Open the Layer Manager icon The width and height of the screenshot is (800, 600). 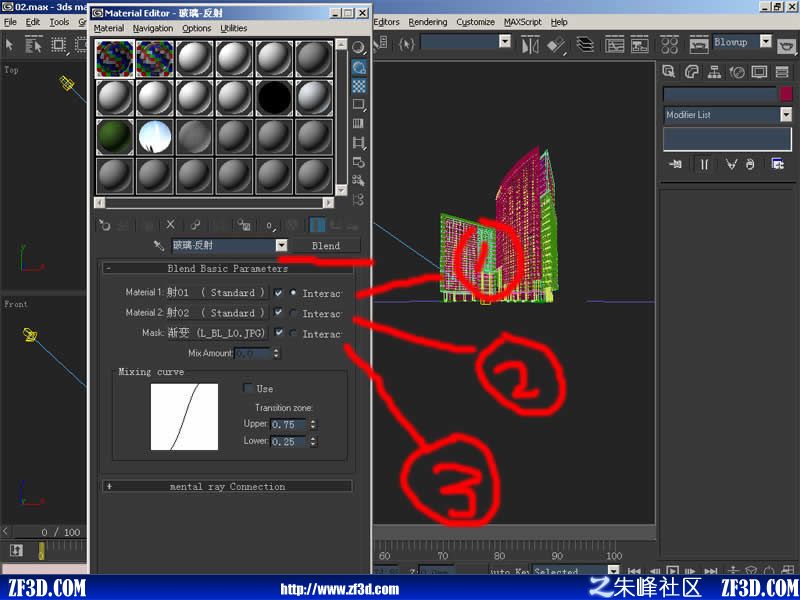pyautogui.click(x=585, y=45)
